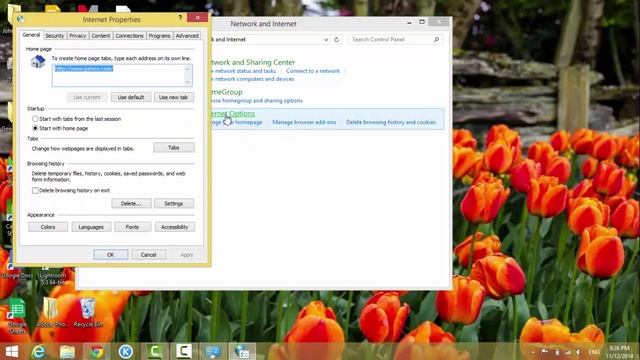Click the battery tray icon

(557, 352)
